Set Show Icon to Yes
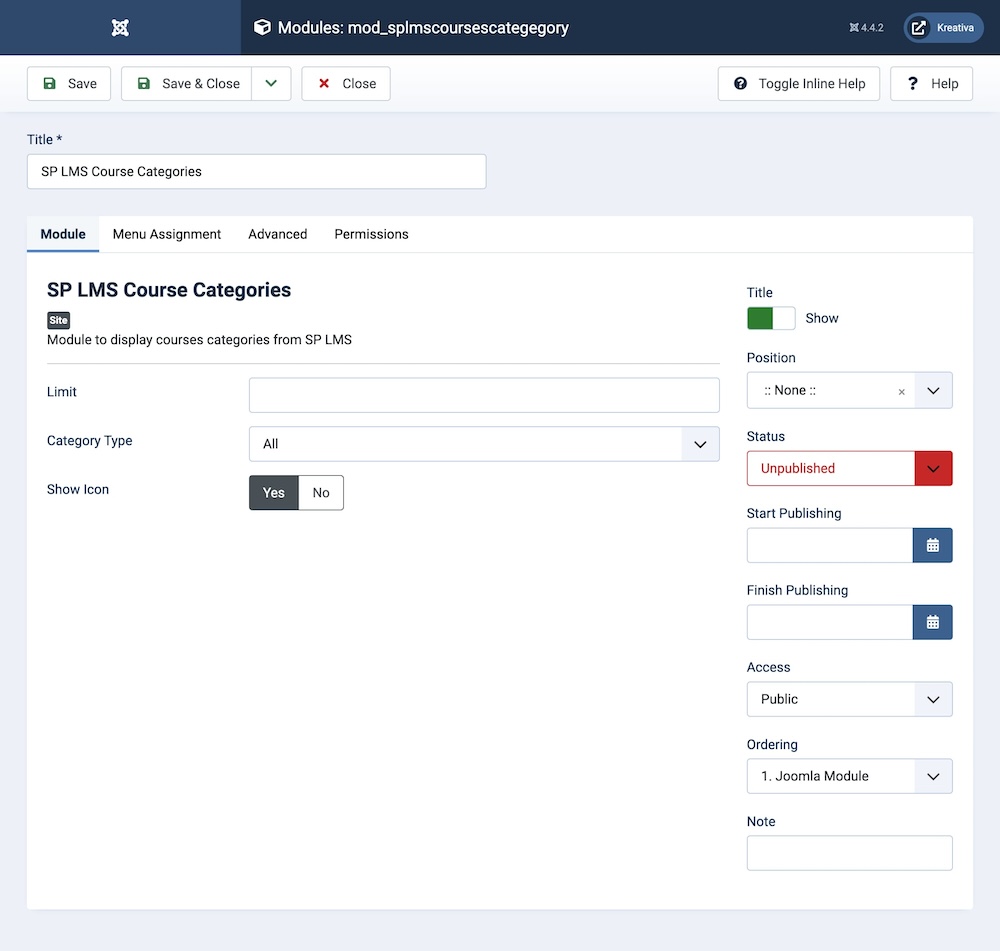Viewport: 1000px width, 951px height. click(x=274, y=493)
